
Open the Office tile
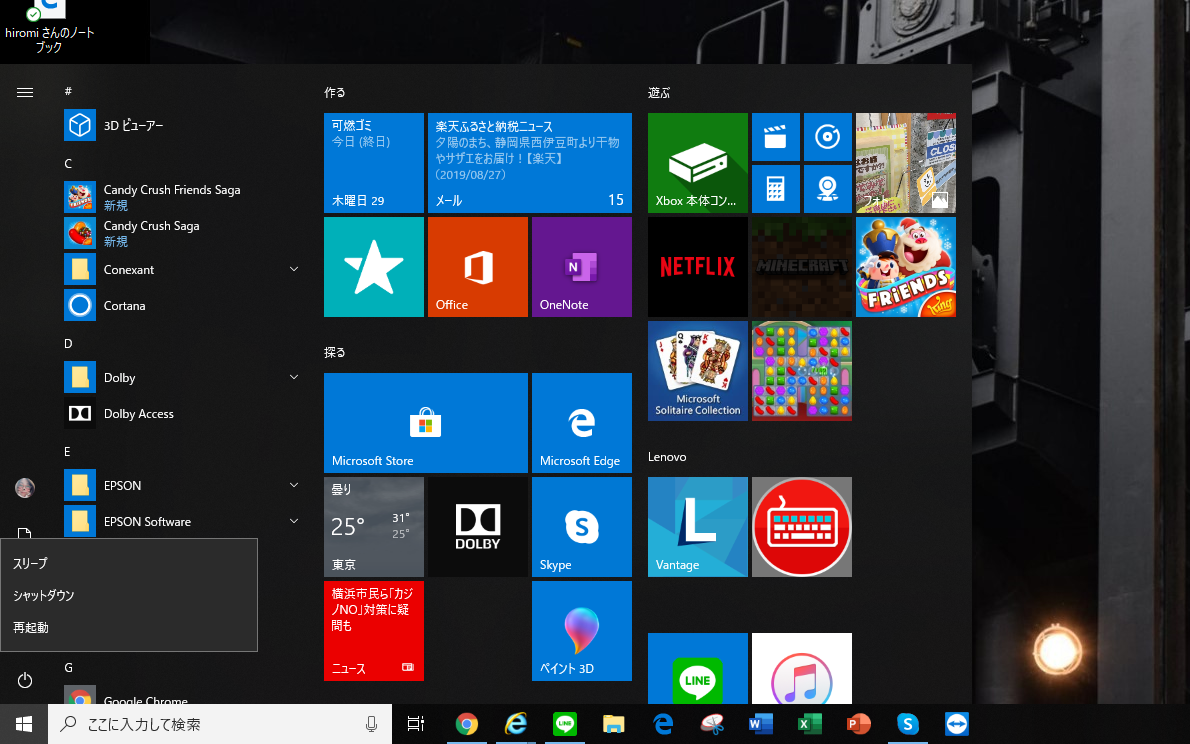tap(477, 266)
